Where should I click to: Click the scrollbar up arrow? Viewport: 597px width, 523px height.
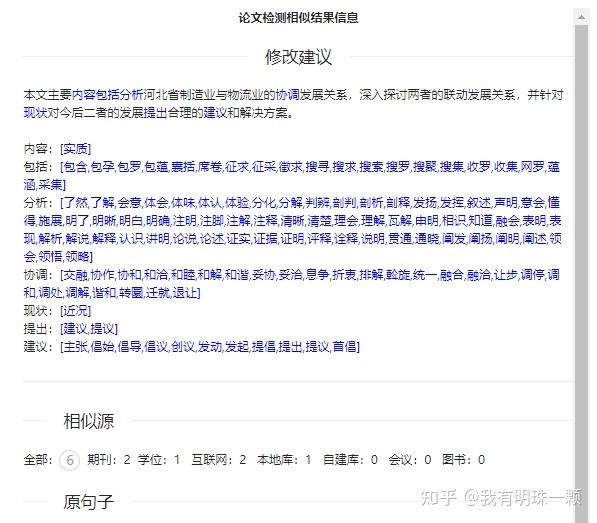coord(581,17)
